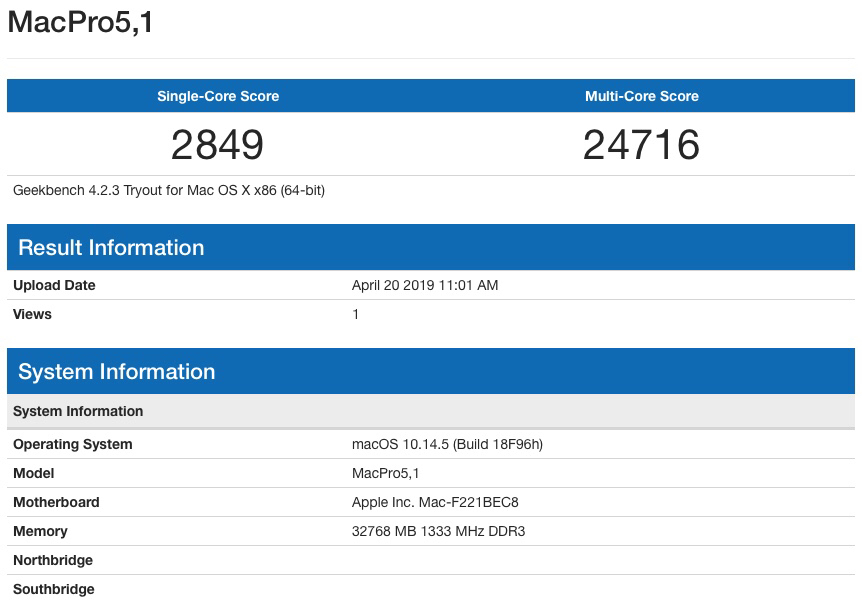Screen dimensions: 862x603
Task: Click the Motherboard row label
Action: [56, 502]
